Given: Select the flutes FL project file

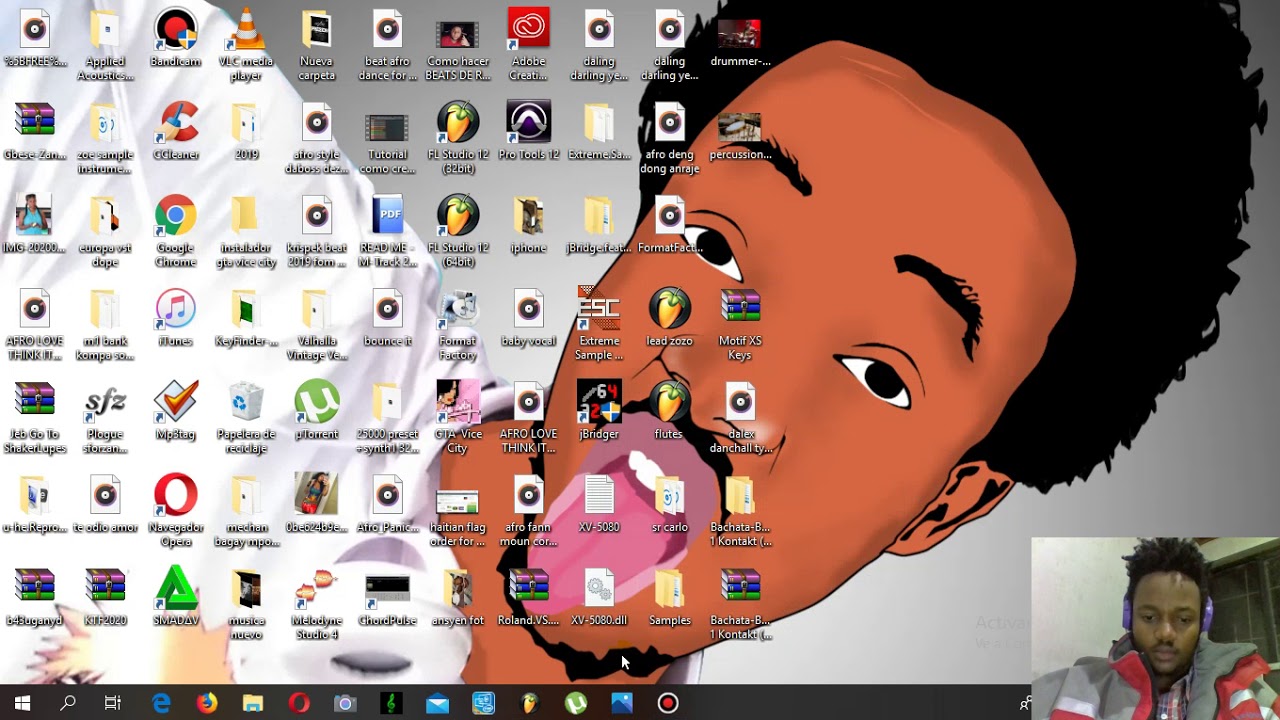Looking at the screenshot, I should tap(669, 410).
